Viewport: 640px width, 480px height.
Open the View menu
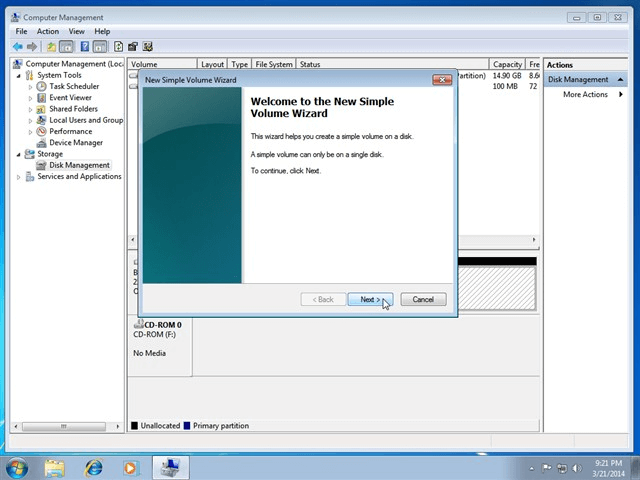point(76,31)
